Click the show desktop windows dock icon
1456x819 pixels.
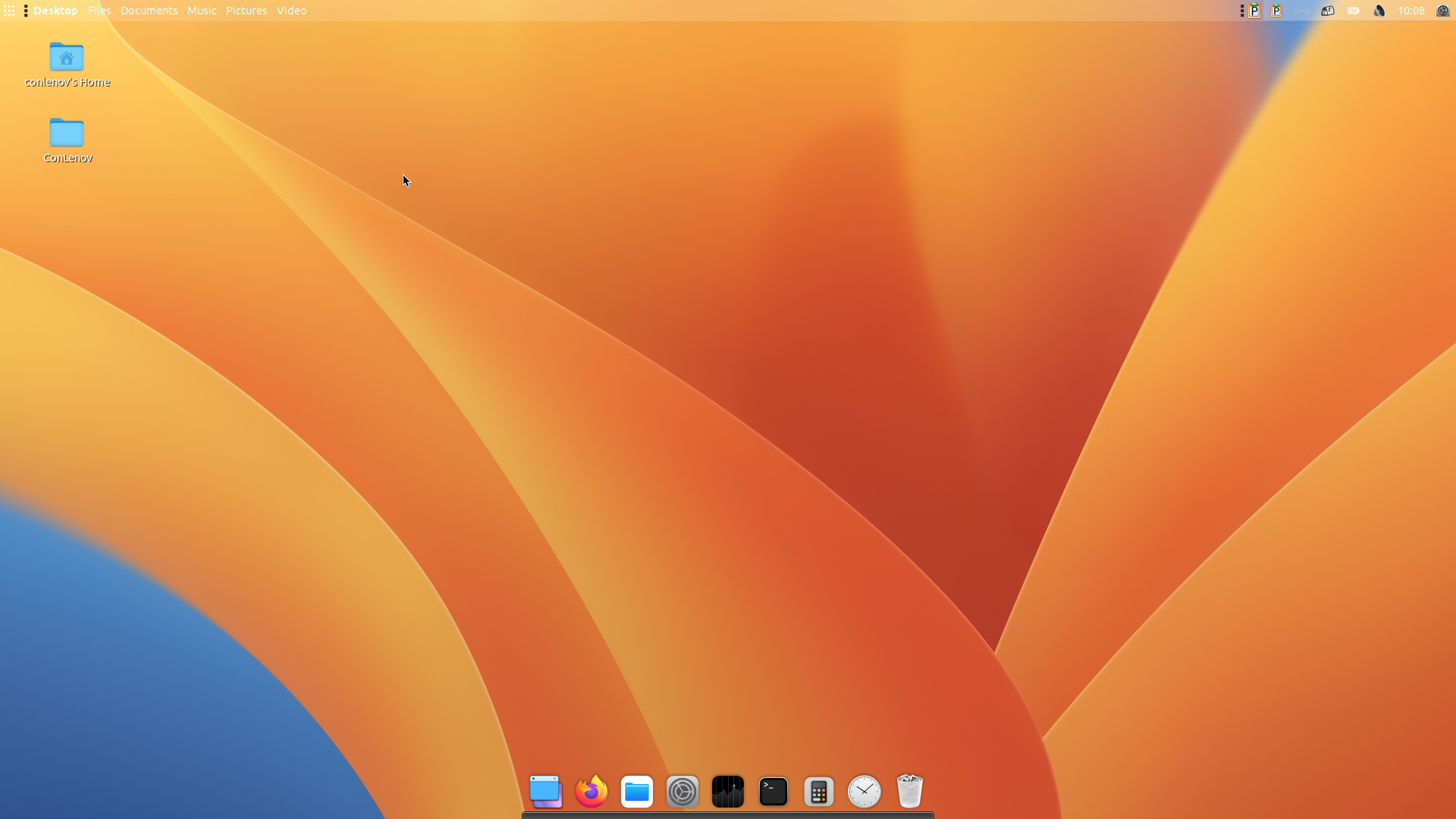point(546,792)
